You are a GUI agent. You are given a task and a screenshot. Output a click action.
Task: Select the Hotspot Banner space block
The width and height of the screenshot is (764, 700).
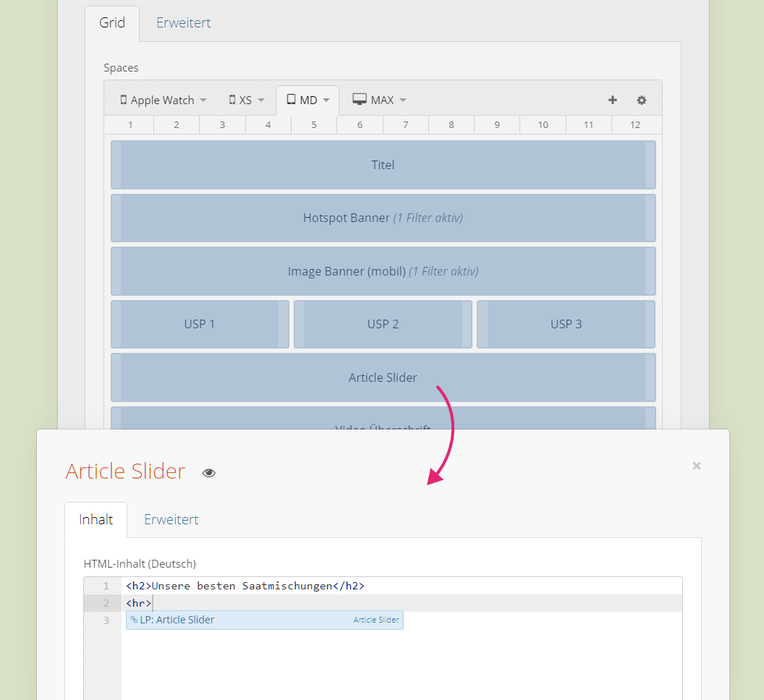click(383, 218)
